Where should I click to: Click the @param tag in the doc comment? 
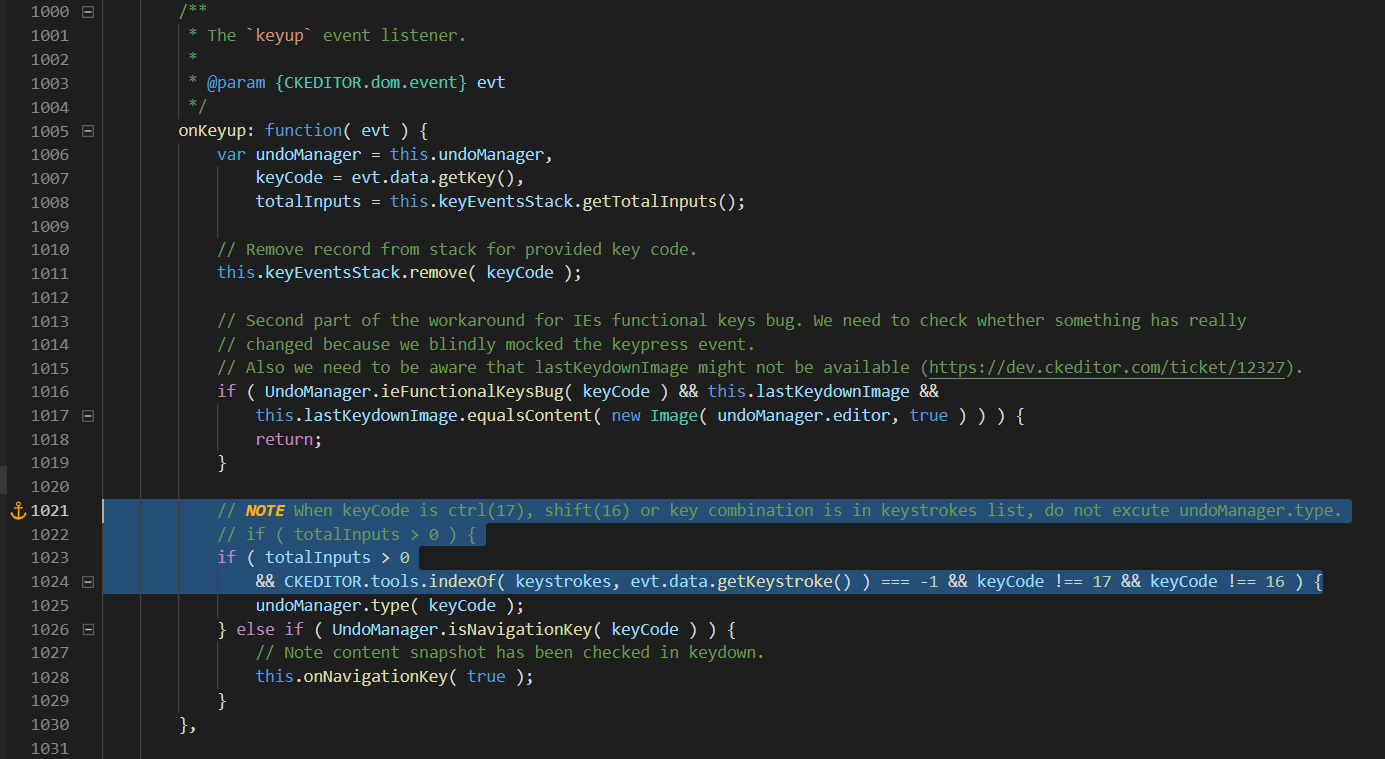236,82
